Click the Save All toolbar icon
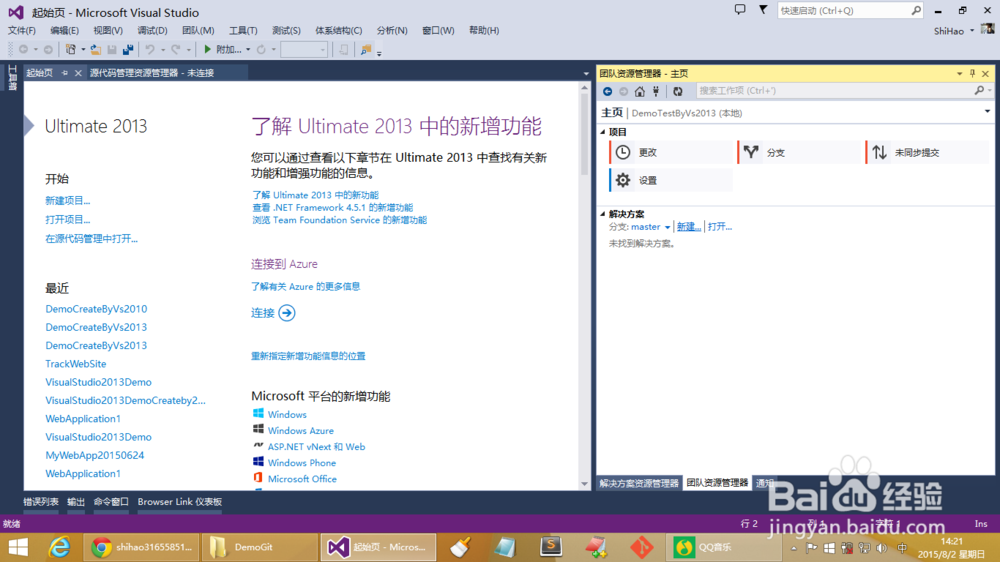This screenshot has width=1000, height=562. point(128,49)
